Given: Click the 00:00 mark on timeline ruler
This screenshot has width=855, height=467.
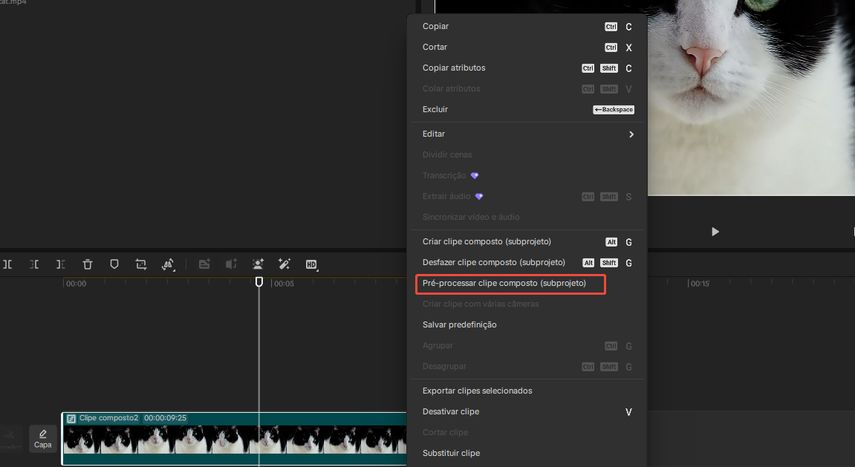Looking at the screenshot, I should pyautogui.click(x=76, y=284).
